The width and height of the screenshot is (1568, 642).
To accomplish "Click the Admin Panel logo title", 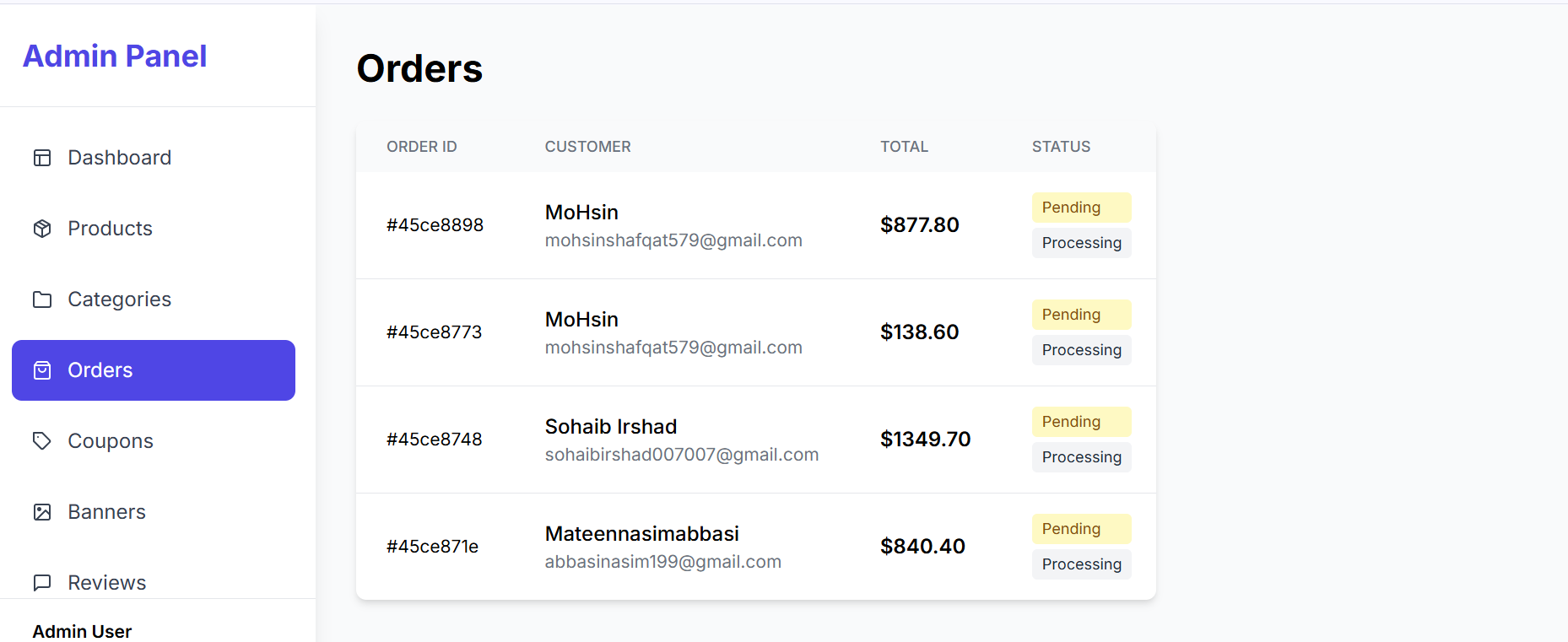I will 115,56.
